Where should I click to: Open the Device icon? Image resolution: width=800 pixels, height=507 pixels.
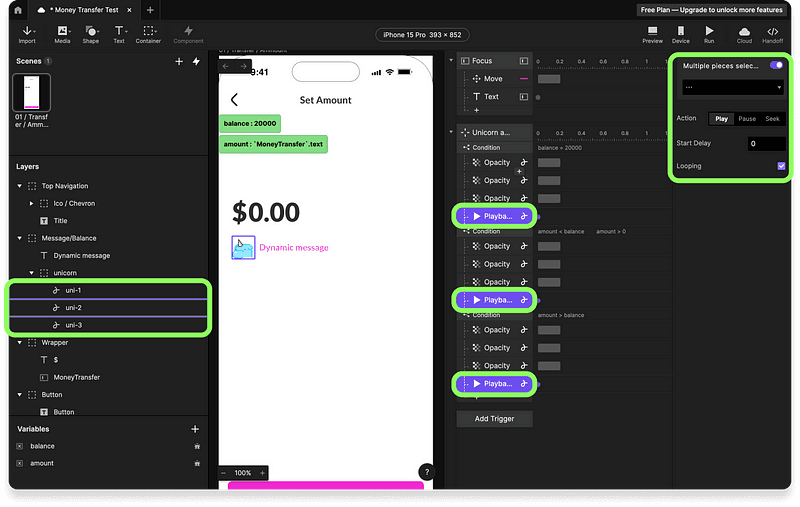pos(680,34)
